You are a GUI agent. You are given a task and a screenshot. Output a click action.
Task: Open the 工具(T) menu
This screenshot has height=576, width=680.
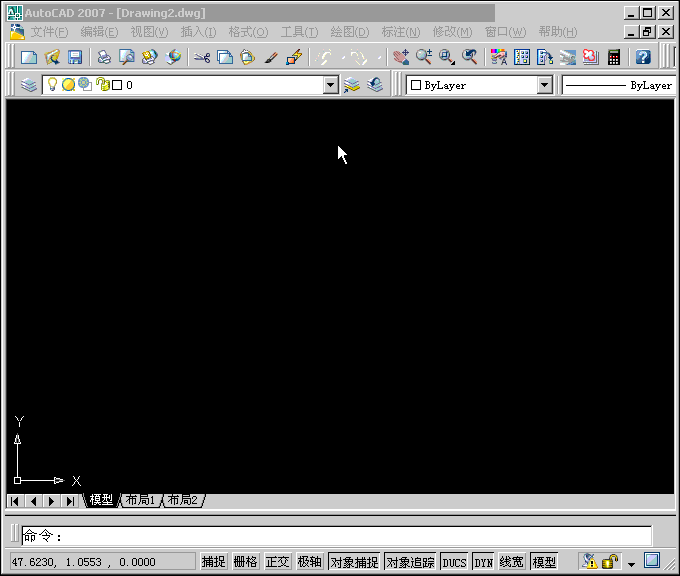[x=299, y=32]
